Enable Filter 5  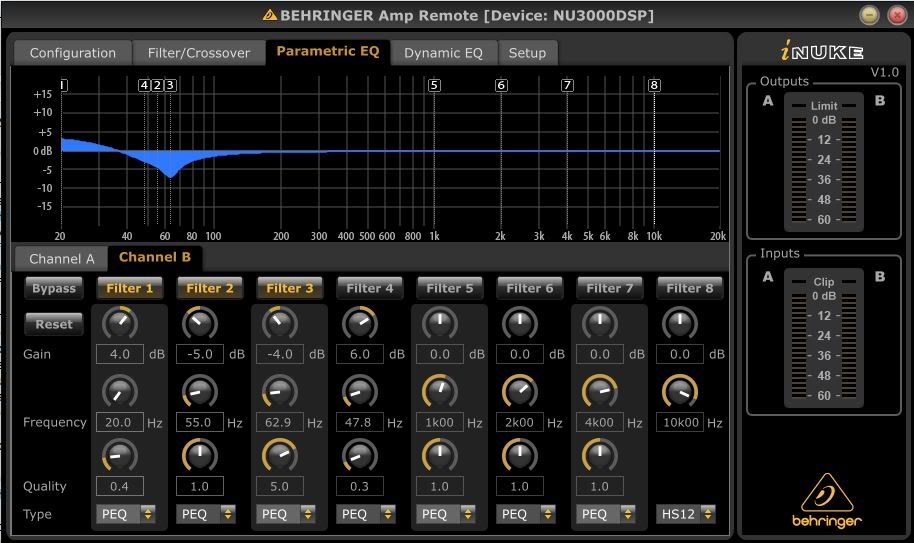449,288
